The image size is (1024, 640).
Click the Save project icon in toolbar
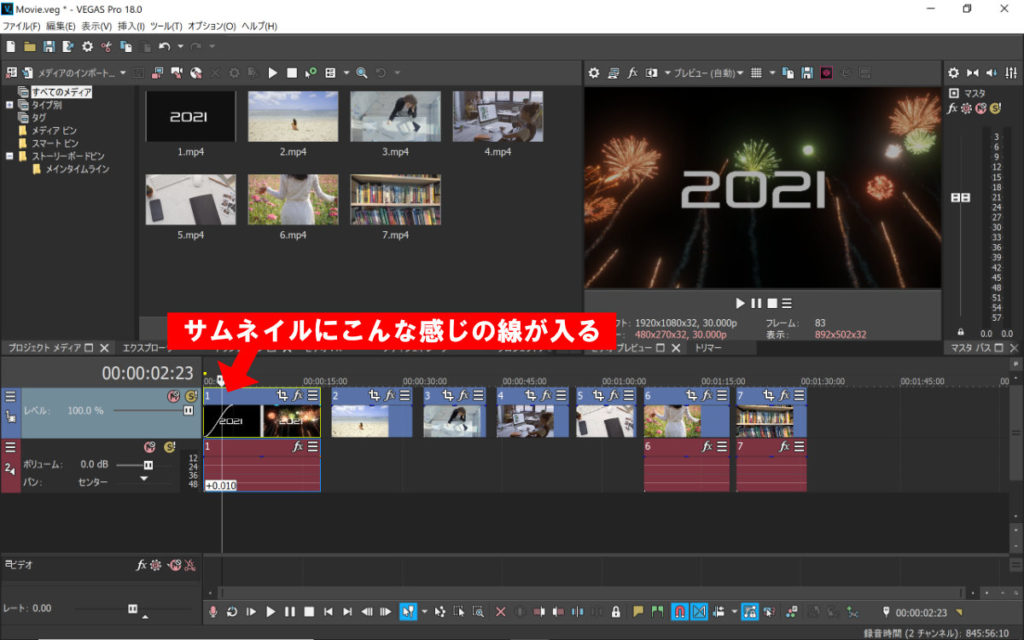click(48, 46)
